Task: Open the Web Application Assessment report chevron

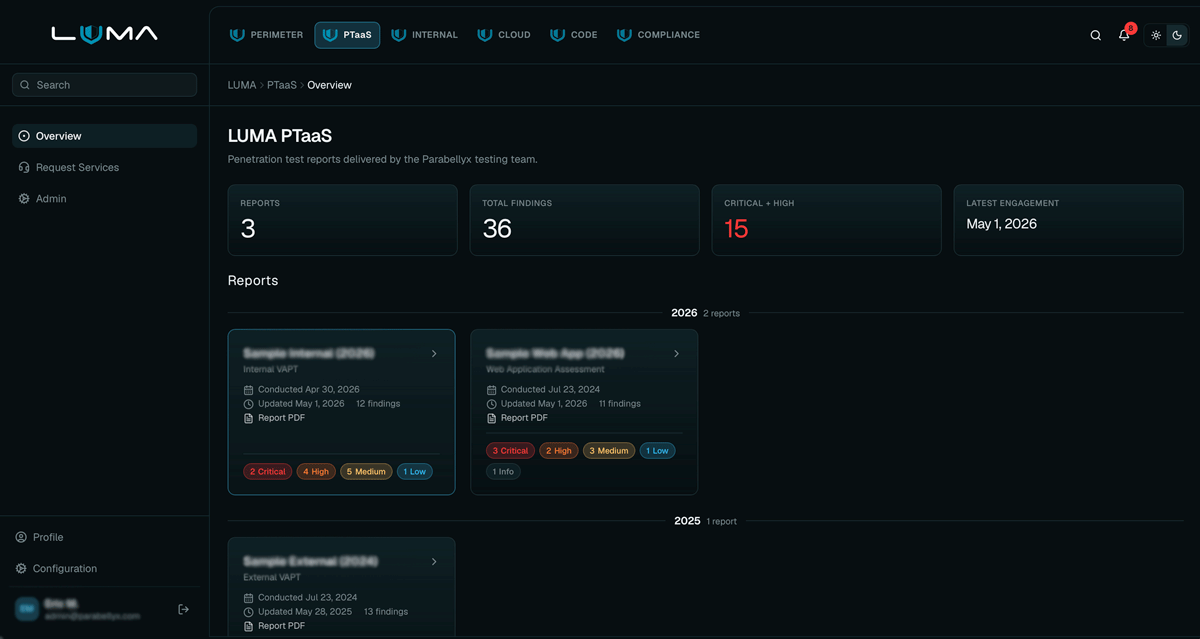Action: tap(676, 354)
